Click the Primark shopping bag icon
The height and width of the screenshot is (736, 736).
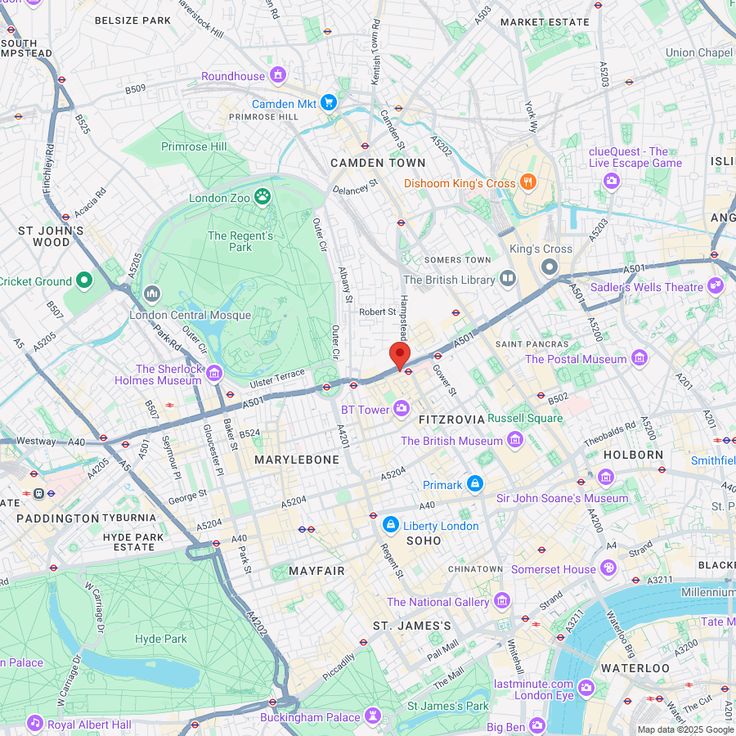pos(475,483)
